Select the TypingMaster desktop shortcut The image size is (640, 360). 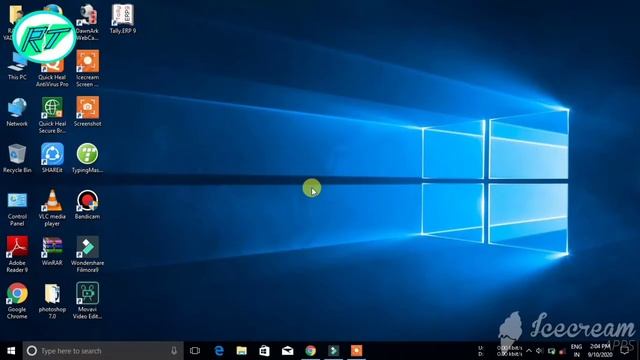click(87, 158)
